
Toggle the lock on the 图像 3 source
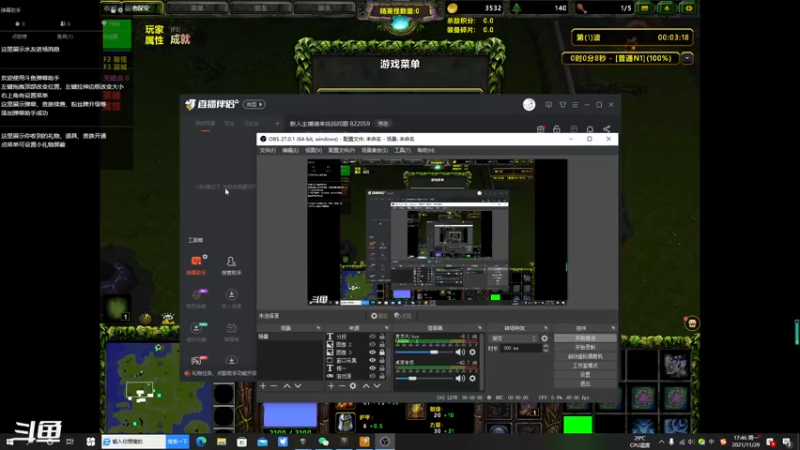[x=382, y=352]
